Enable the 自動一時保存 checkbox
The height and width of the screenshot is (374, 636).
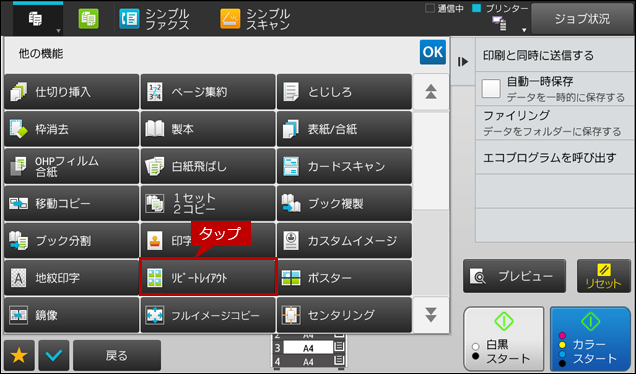click(491, 89)
